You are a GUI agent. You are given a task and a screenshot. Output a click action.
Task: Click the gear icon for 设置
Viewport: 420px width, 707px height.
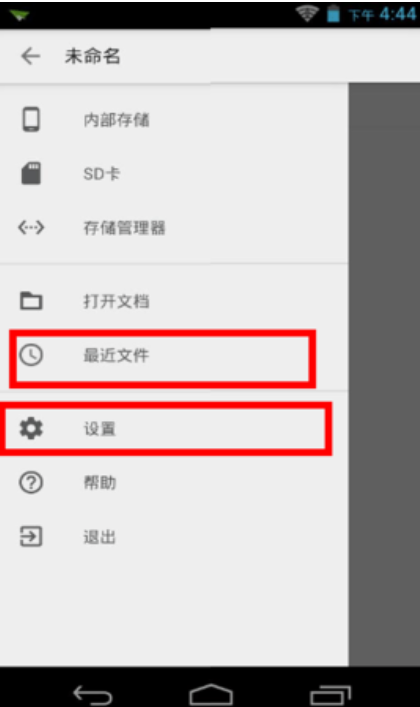pyautogui.click(x=31, y=428)
